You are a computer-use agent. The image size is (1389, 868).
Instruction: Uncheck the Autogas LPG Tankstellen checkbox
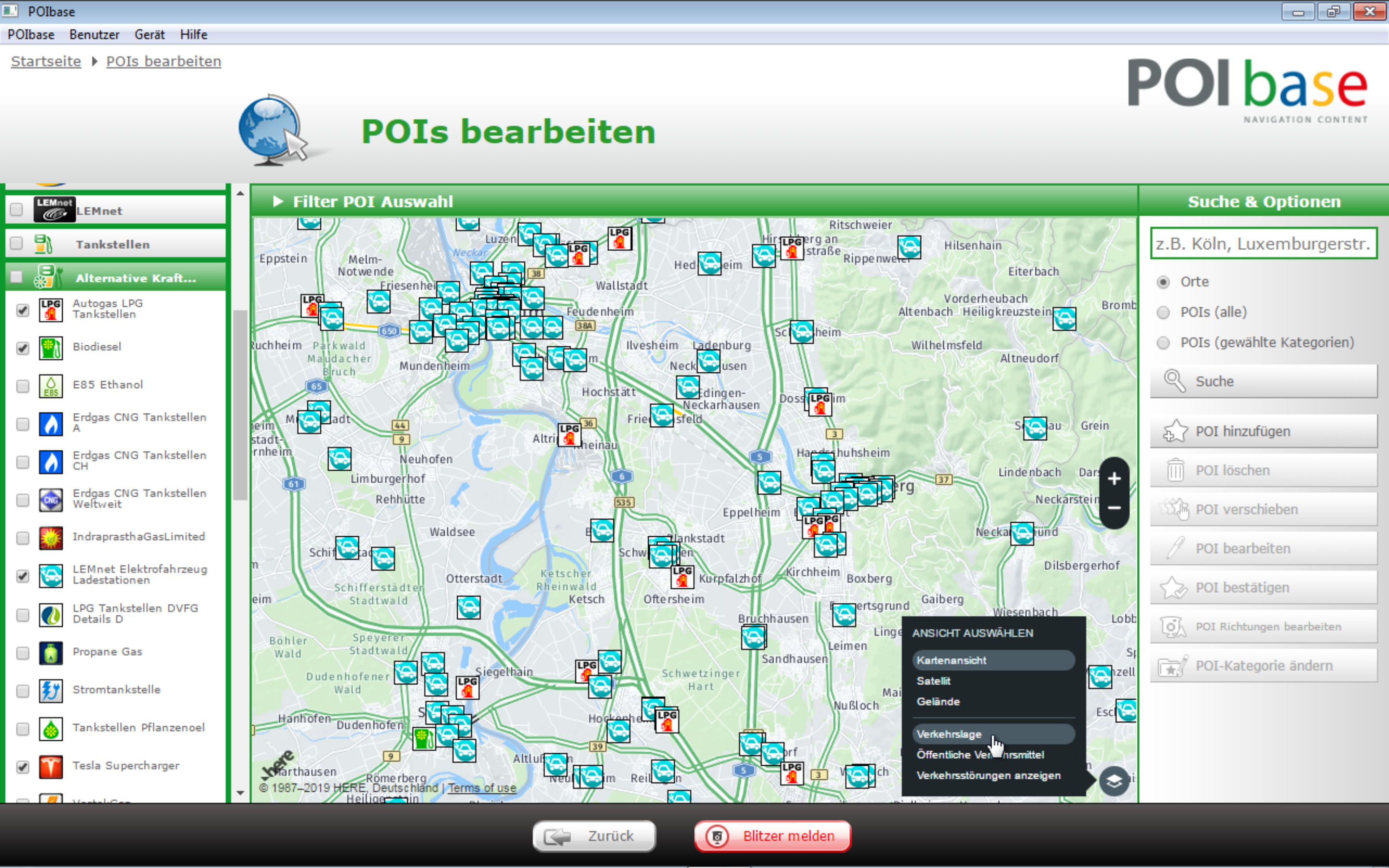click(x=22, y=310)
